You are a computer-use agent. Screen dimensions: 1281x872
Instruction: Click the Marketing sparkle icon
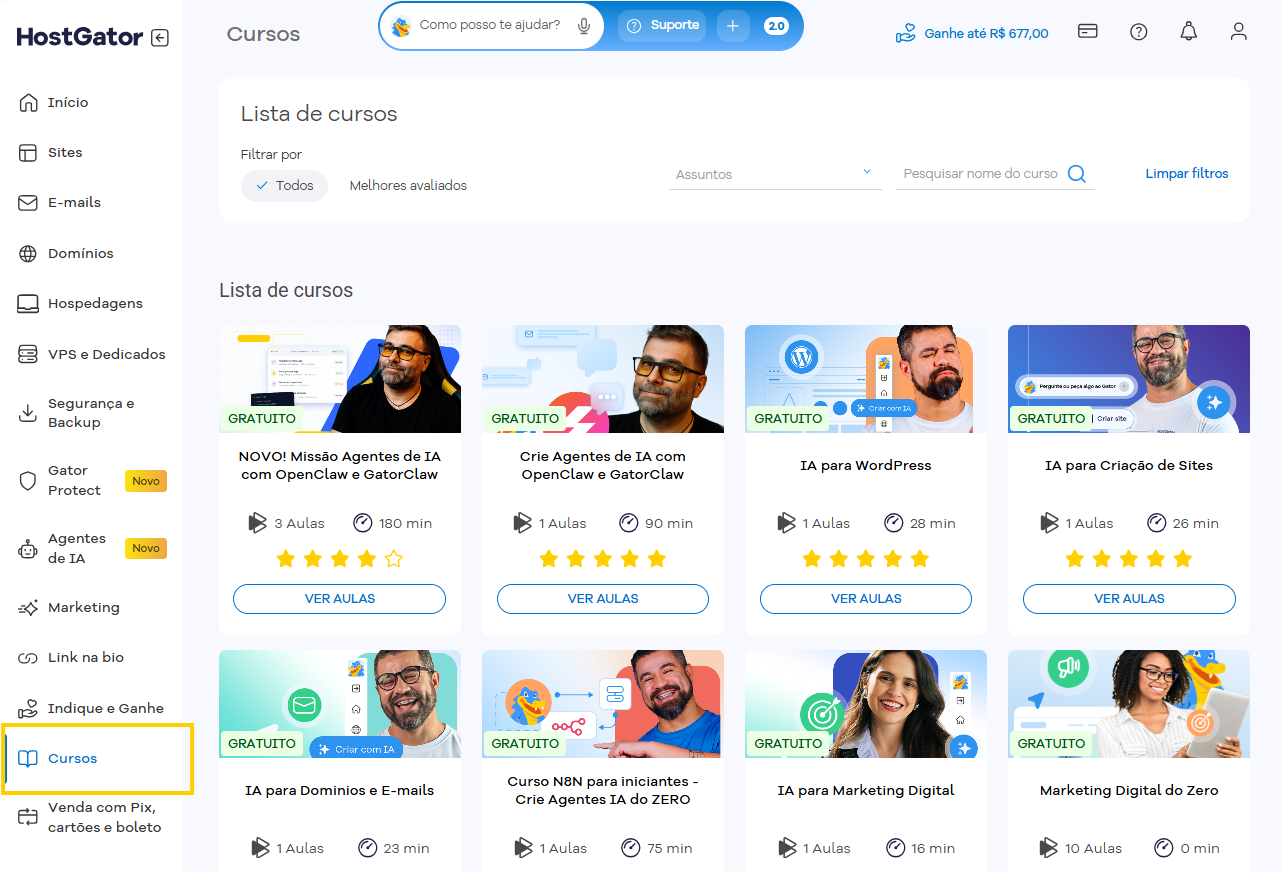point(28,607)
